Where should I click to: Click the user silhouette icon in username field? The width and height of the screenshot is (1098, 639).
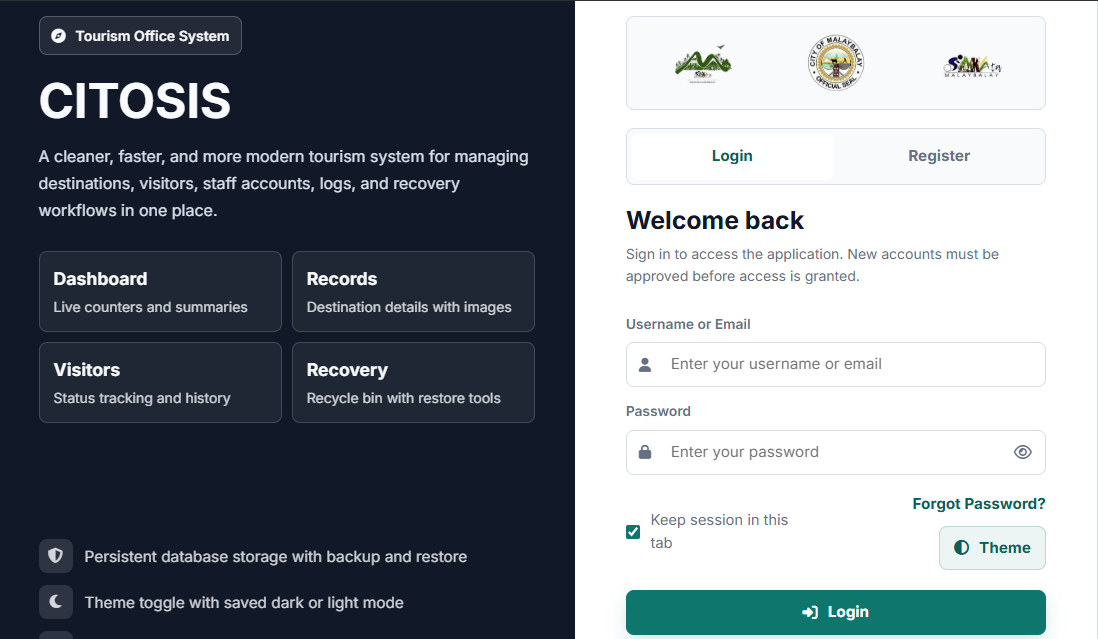tap(645, 365)
